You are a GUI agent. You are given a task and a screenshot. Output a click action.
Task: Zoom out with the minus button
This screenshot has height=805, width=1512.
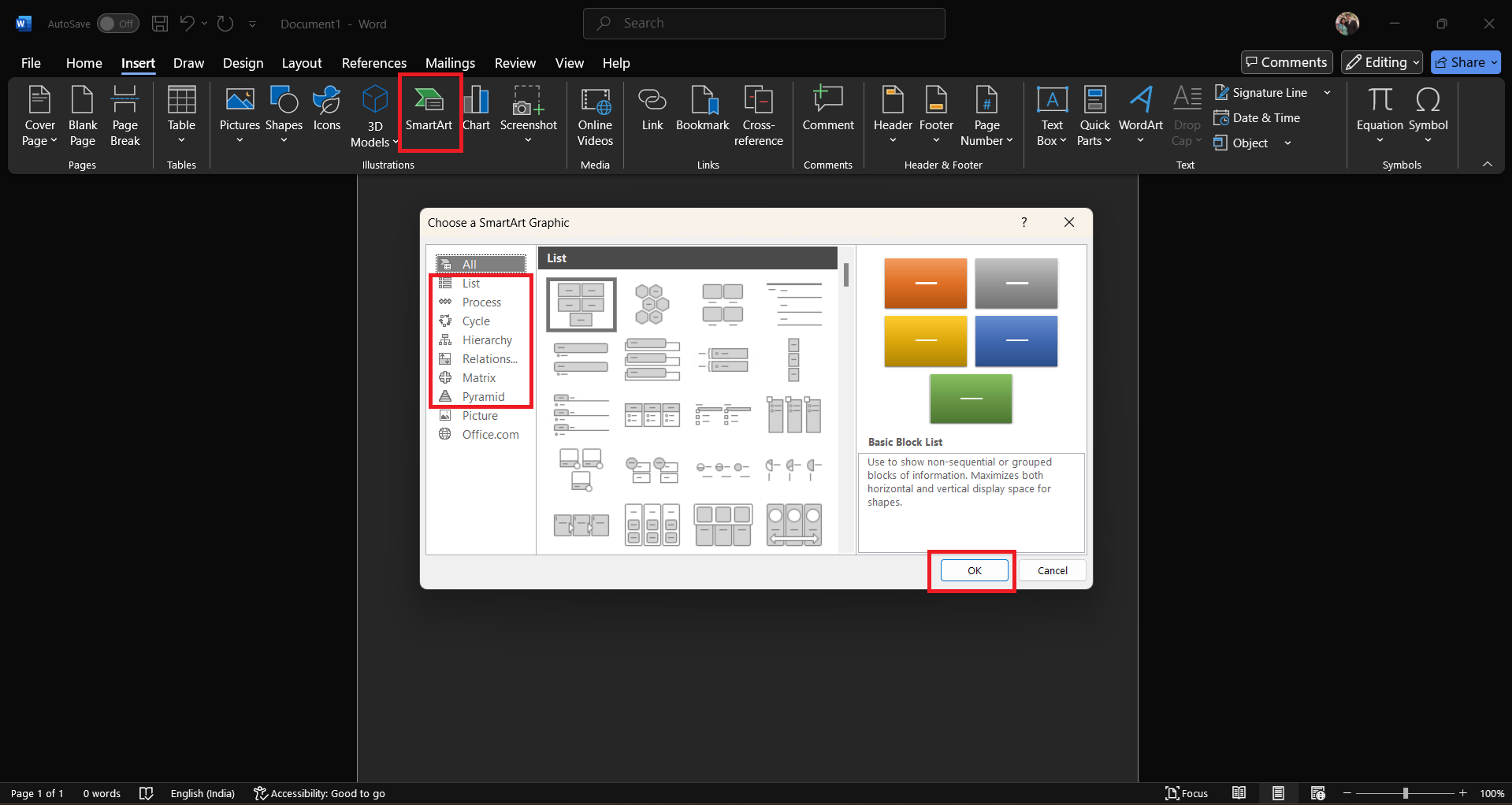[x=1347, y=793]
